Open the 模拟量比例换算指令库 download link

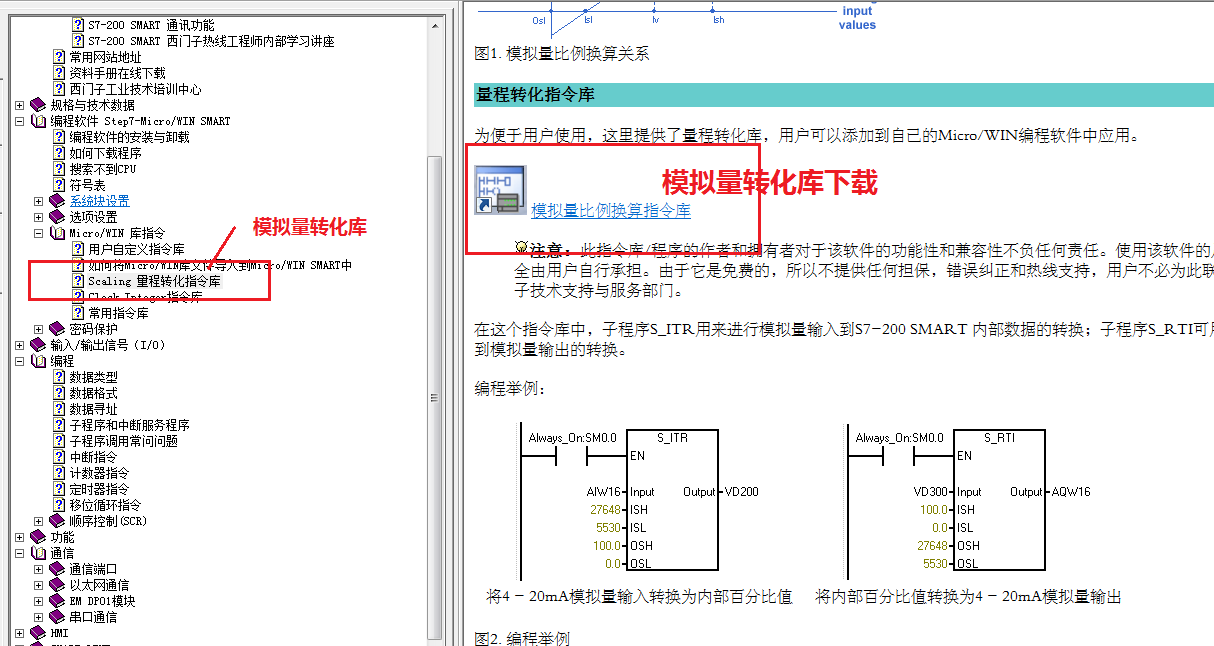coord(611,211)
